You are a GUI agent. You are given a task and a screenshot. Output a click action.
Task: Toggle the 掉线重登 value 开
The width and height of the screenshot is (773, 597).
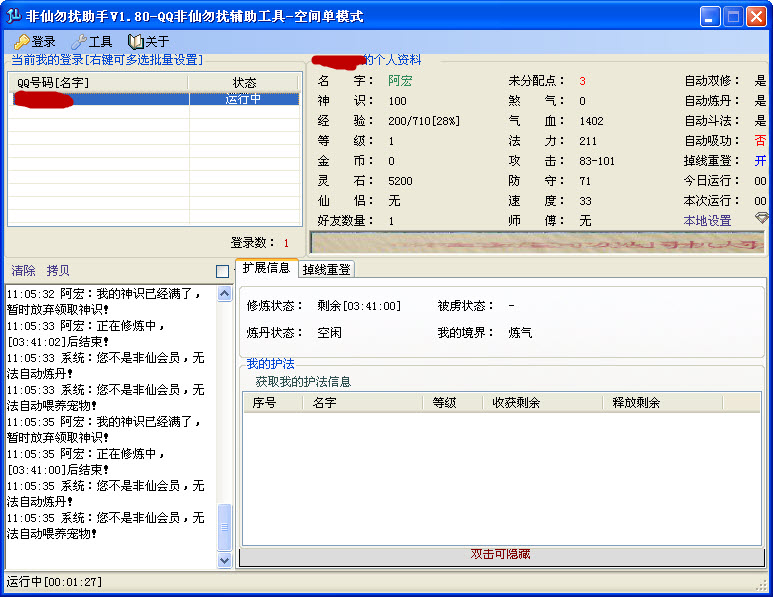click(760, 161)
